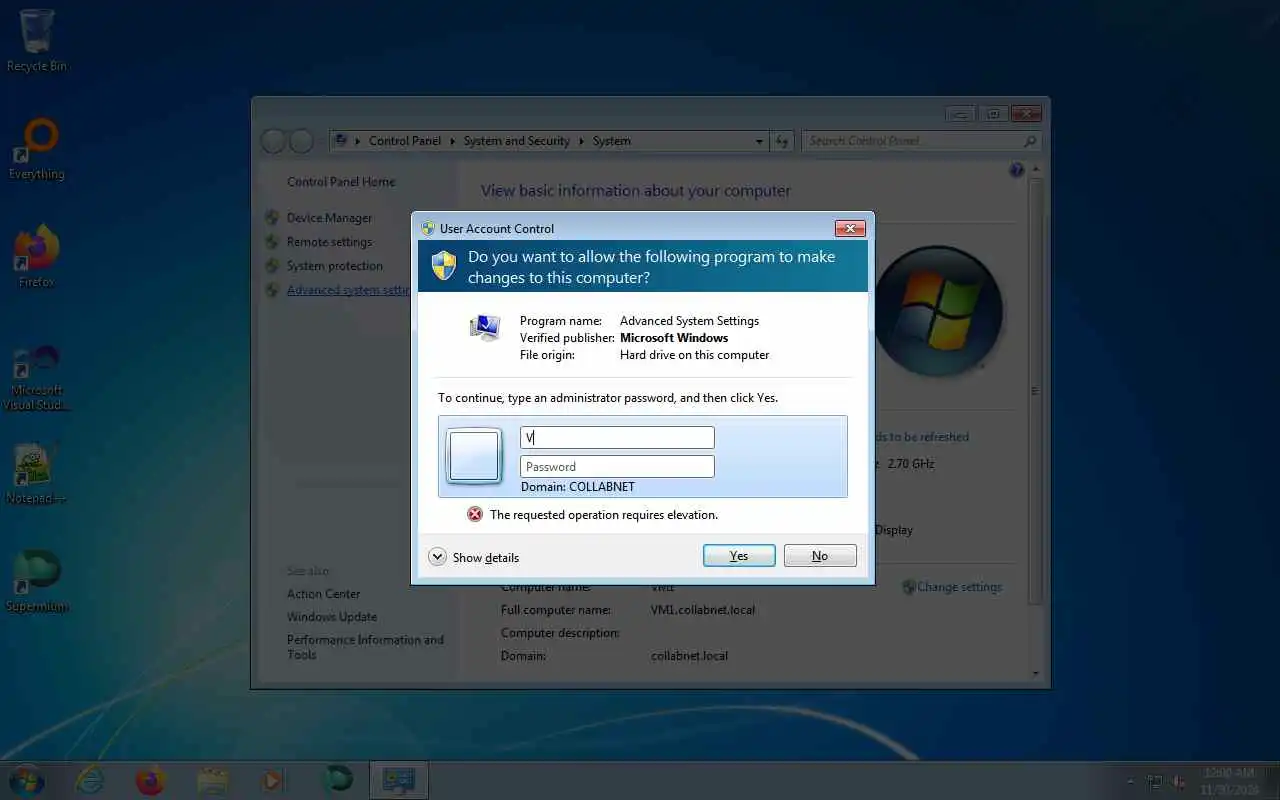Open Windows Explorer folder from taskbar

click(x=212, y=780)
